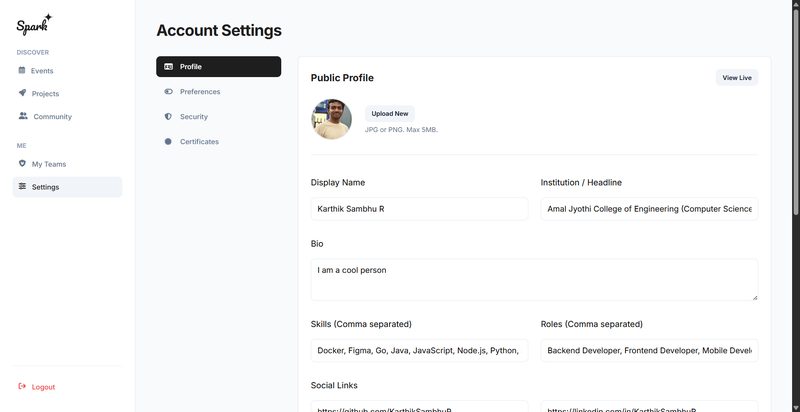
Task: Click the Events calendar icon
Action: click(22, 70)
